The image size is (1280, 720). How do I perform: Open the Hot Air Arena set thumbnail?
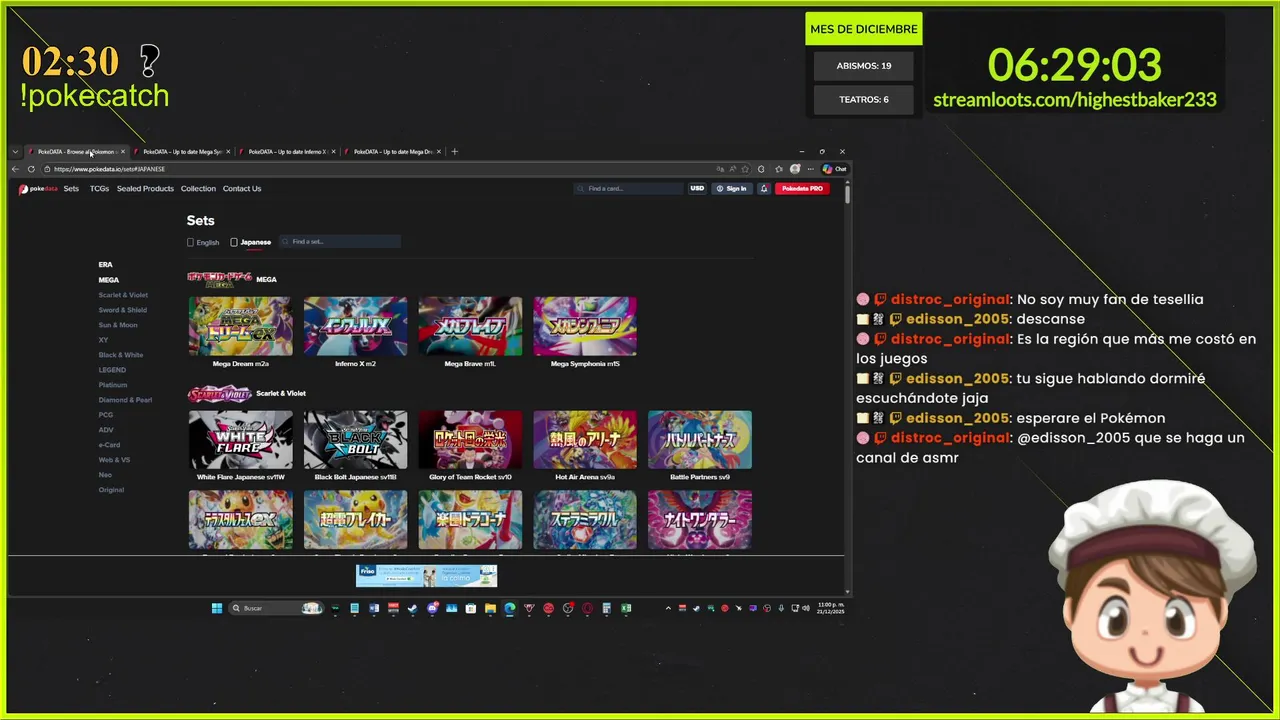point(585,440)
